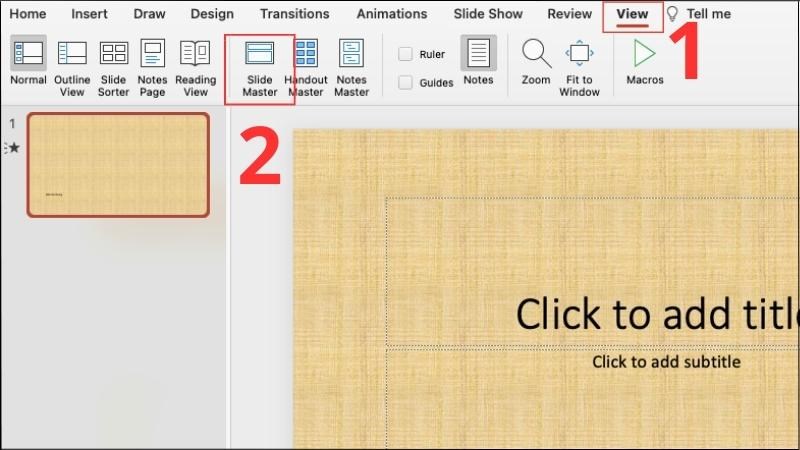The image size is (800, 450).
Task: Open the Design tab
Action: pos(212,14)
